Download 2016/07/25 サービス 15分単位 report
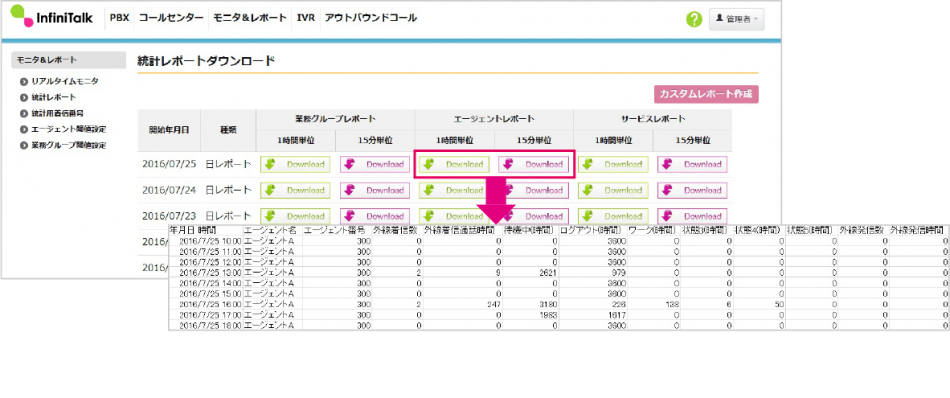This screenshot has width=950, height=398. 693,164
